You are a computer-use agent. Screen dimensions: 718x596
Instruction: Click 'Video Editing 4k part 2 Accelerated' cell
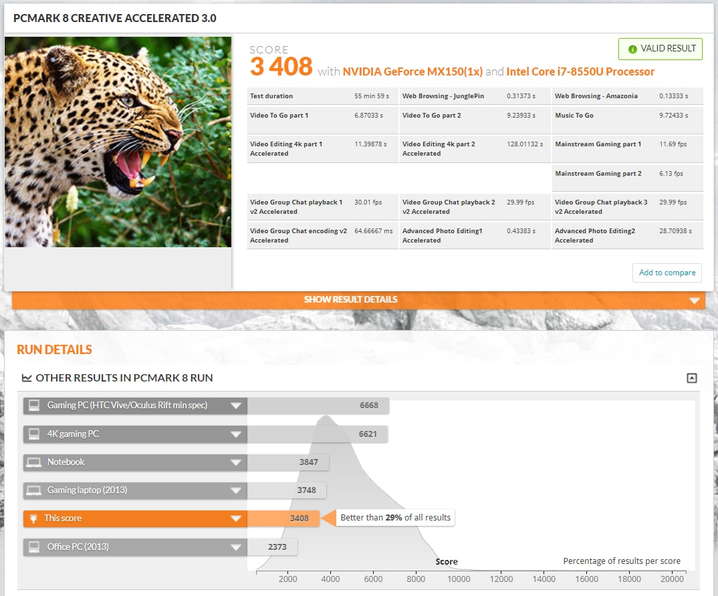475,149
